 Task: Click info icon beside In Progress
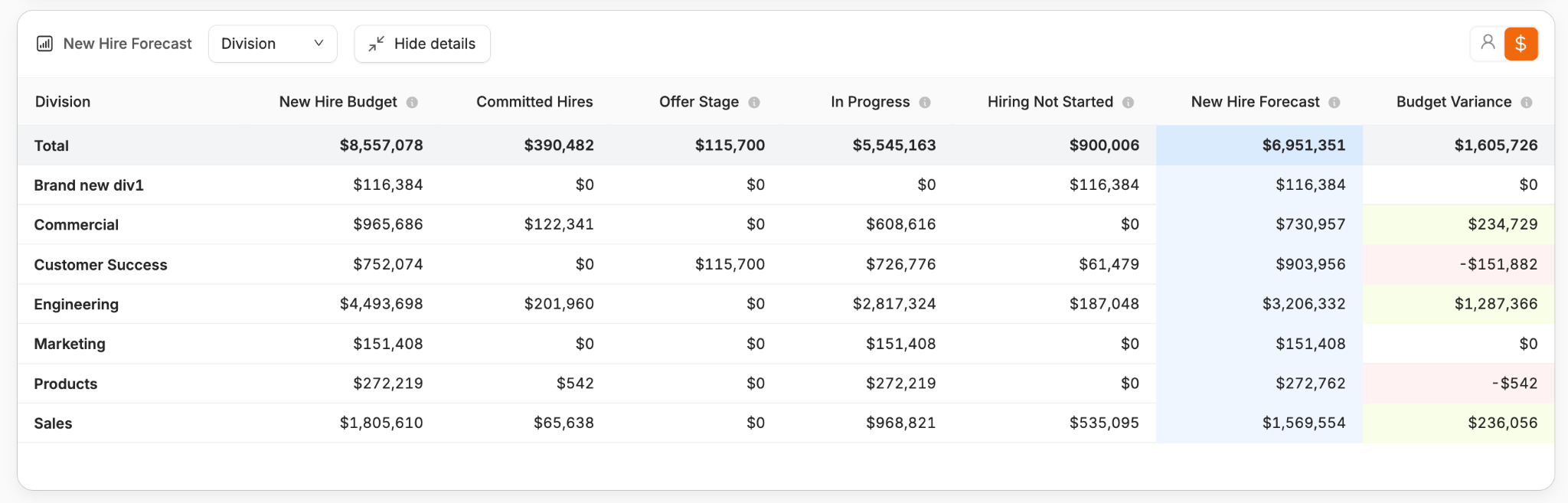click(x=925, y=103)
